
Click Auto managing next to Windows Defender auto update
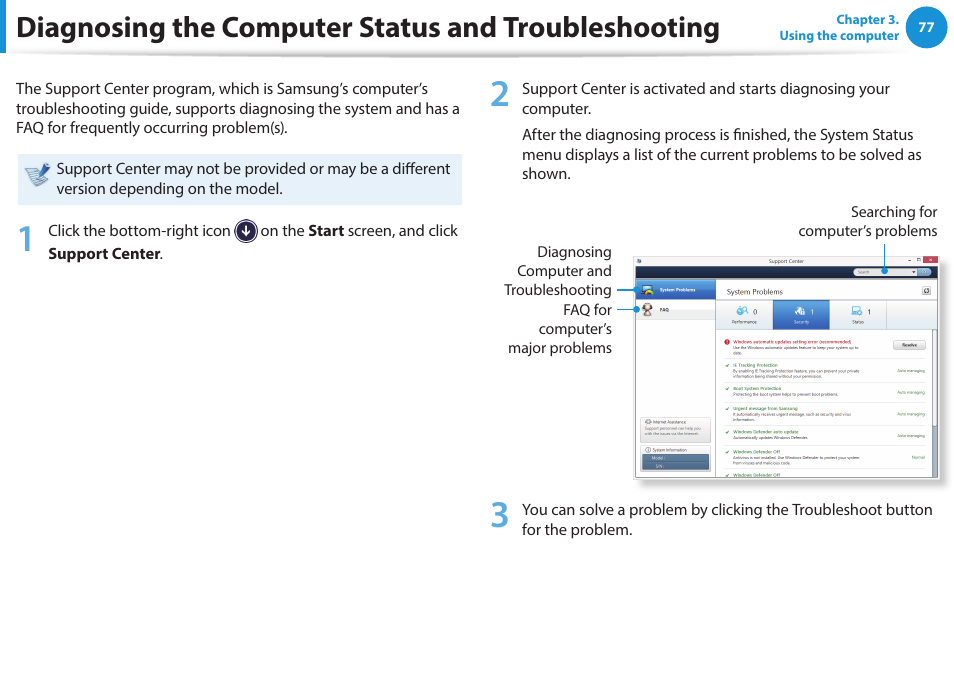[911, 436]
